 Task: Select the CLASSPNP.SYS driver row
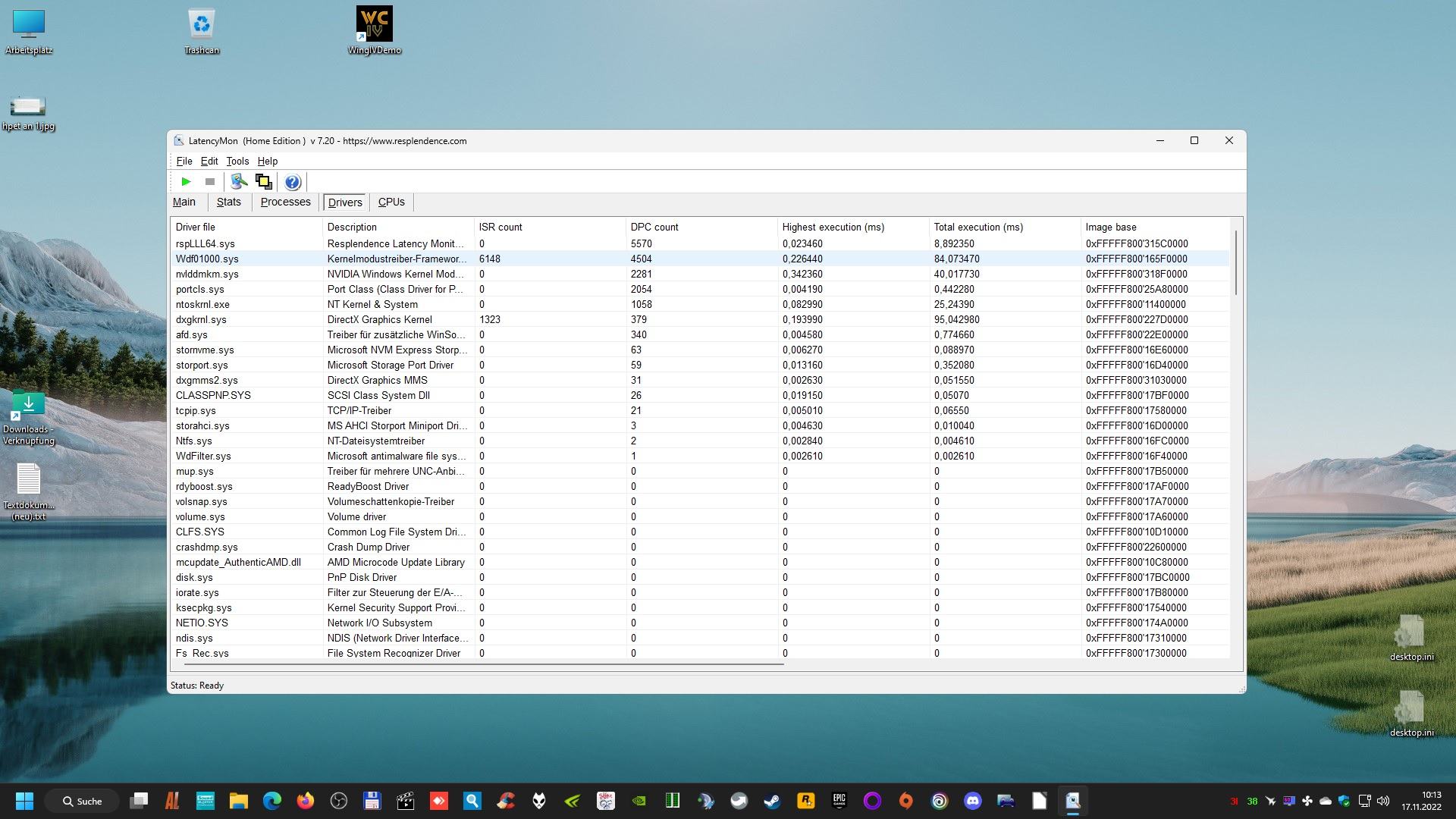click(x=701, y=395)
